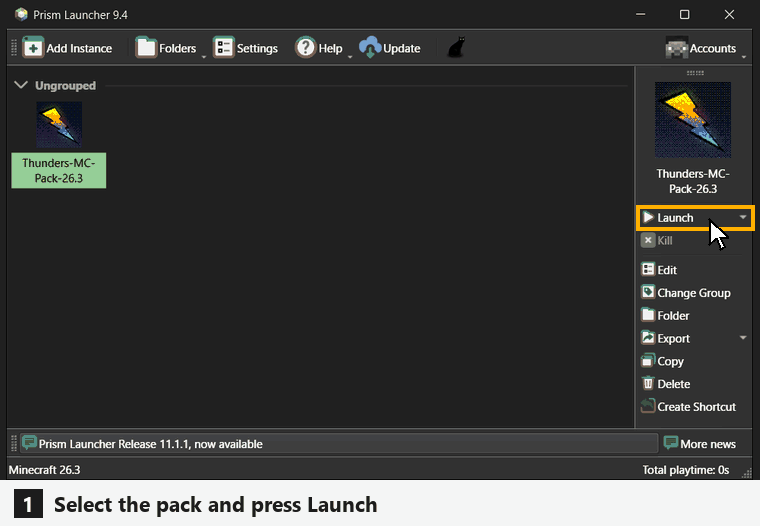Close the Prism Launcher window
The height and width of the screenshot is (526, 760).
tap(729, 15)
